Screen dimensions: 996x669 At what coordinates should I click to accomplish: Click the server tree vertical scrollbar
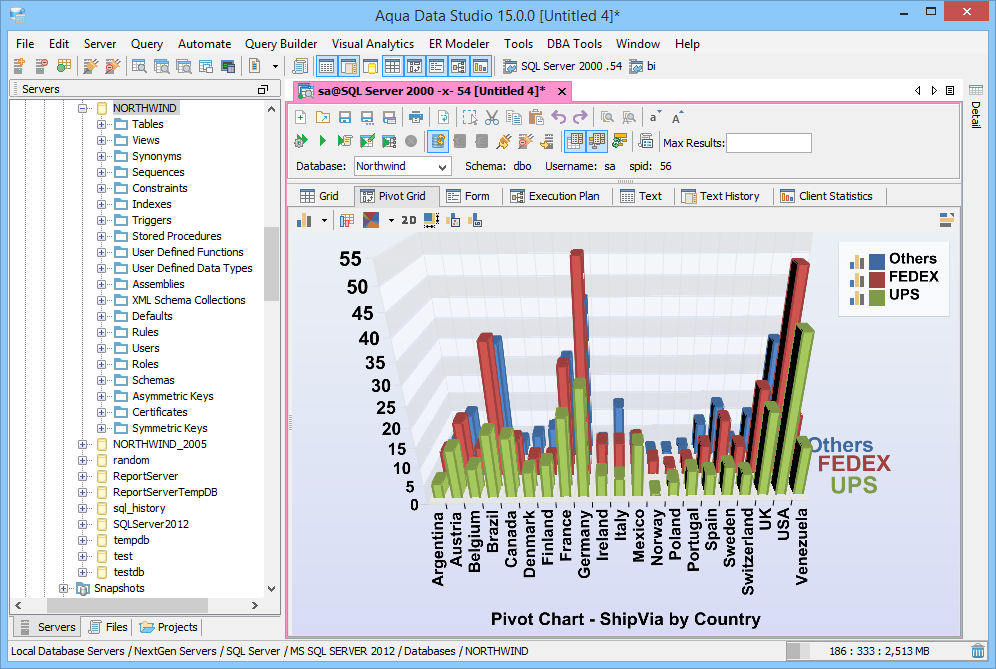pyautogui.click(x=271, y=263)
